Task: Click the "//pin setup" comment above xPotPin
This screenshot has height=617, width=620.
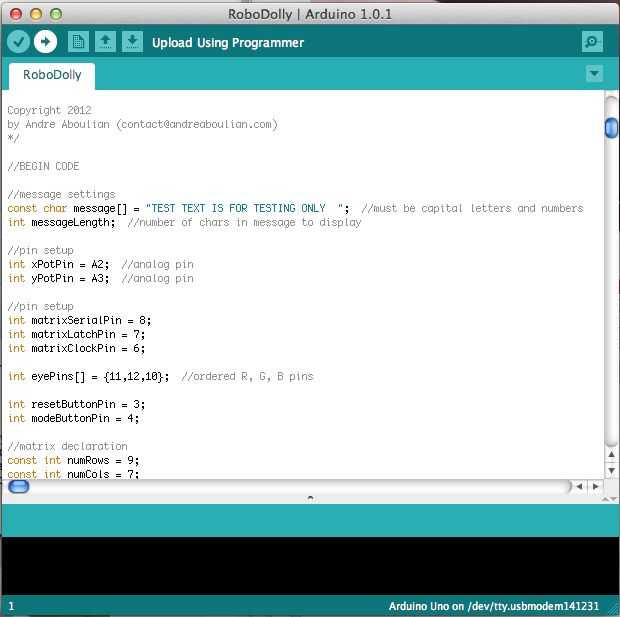Action: [x=40, y=251]
